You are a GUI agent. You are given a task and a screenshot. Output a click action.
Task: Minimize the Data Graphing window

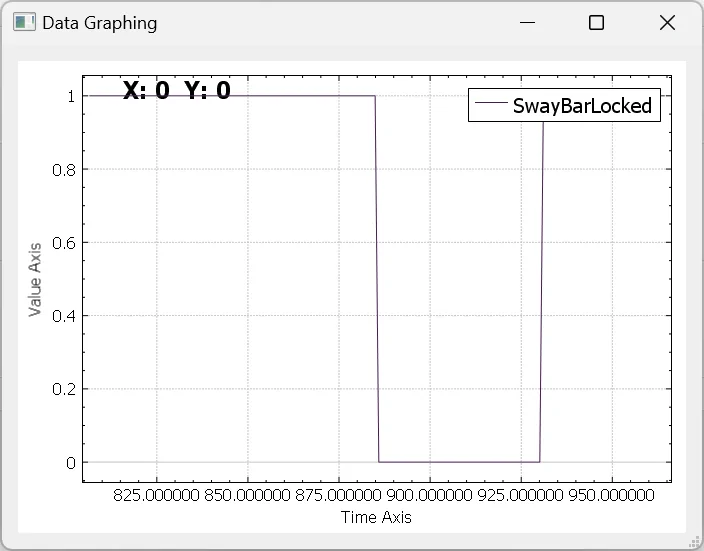pos(527,22)
